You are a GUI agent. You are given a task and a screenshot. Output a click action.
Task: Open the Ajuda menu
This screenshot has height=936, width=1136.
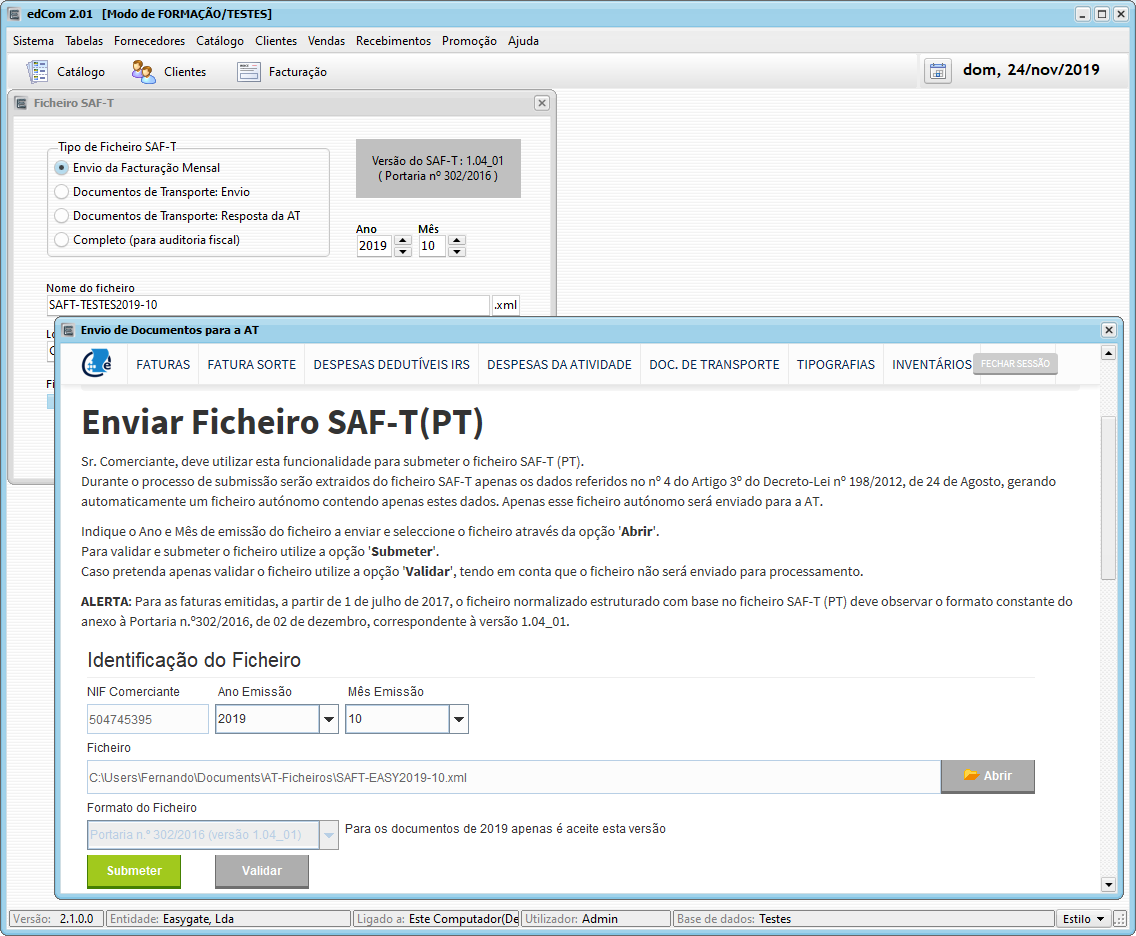pyautogui.click(x=523, y=41)
